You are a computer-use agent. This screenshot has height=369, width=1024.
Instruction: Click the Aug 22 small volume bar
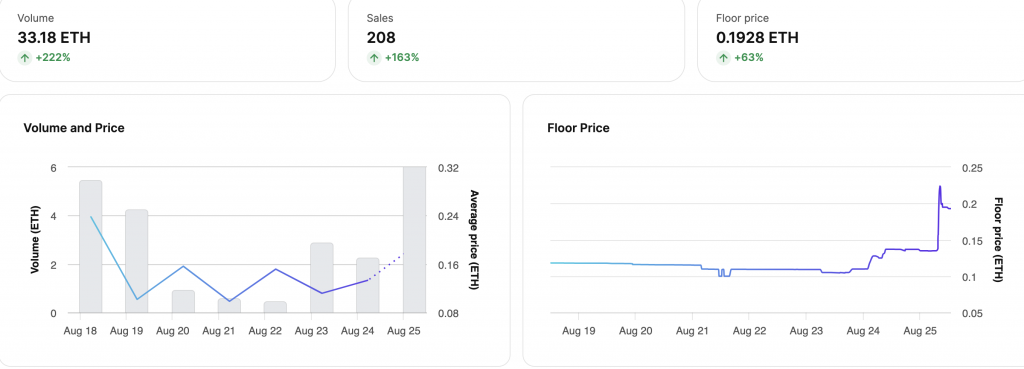point(275,308)
